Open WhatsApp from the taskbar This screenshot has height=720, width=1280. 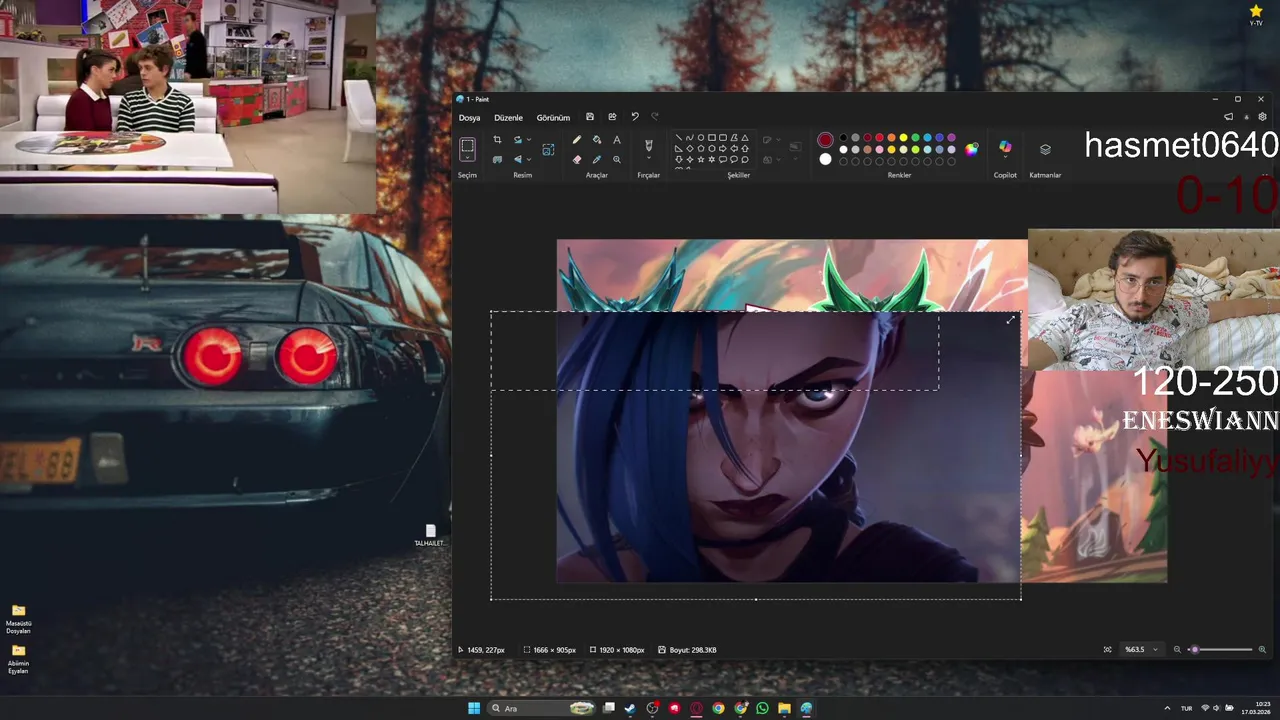click(762, 708)
